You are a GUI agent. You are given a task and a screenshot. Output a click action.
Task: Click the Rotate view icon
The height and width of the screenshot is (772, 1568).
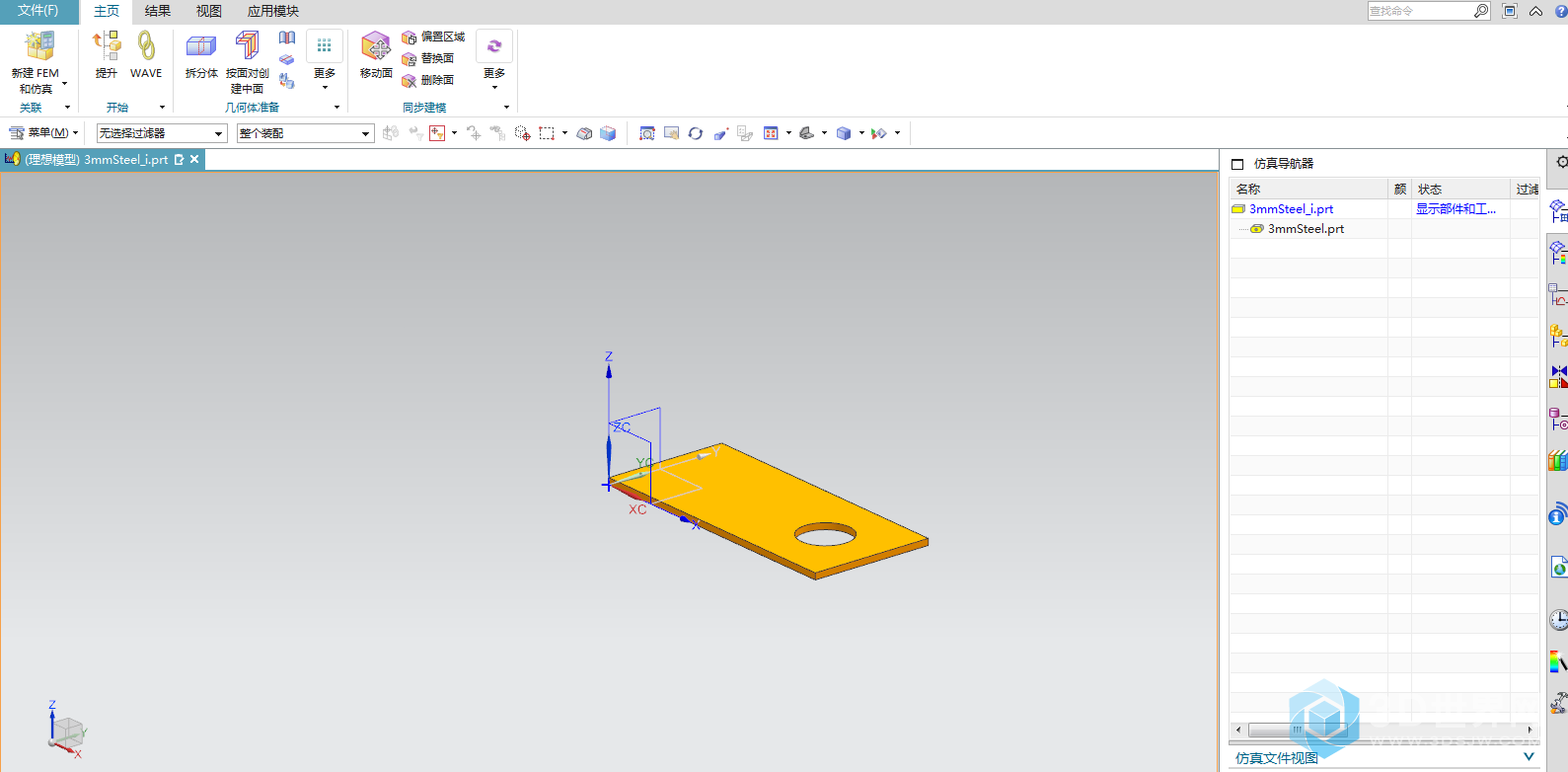point(696,133)
